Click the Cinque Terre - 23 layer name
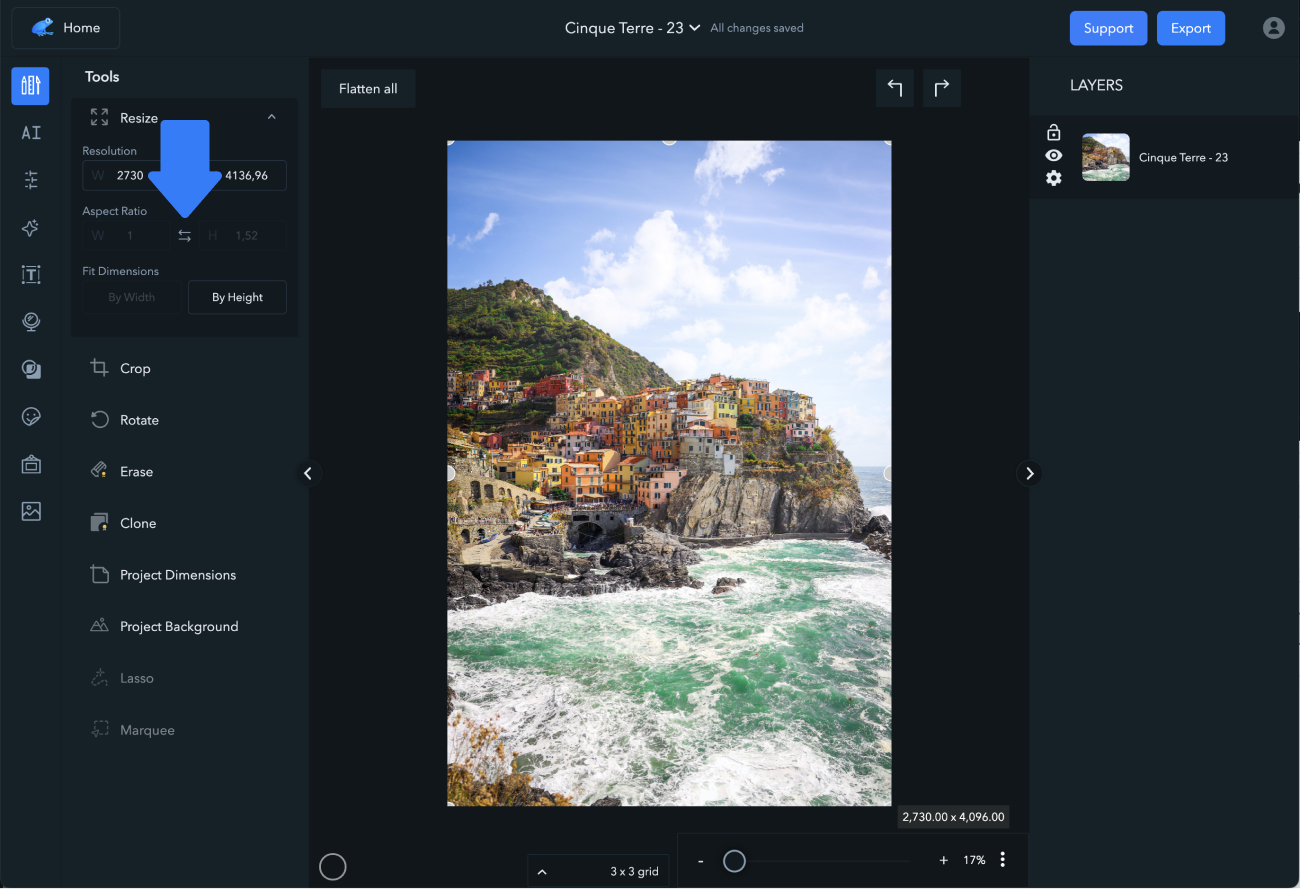This screenshot has height=889, width=1300. pyautogui.click(x=1183, y=158)
